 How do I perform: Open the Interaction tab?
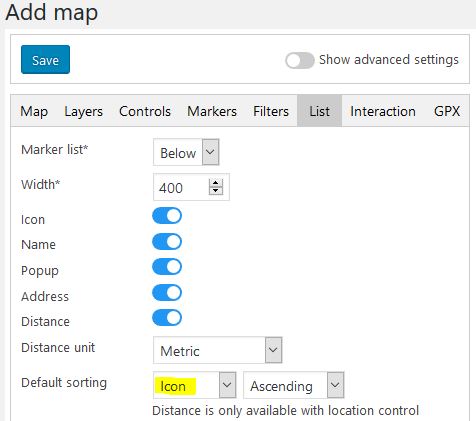383,111
